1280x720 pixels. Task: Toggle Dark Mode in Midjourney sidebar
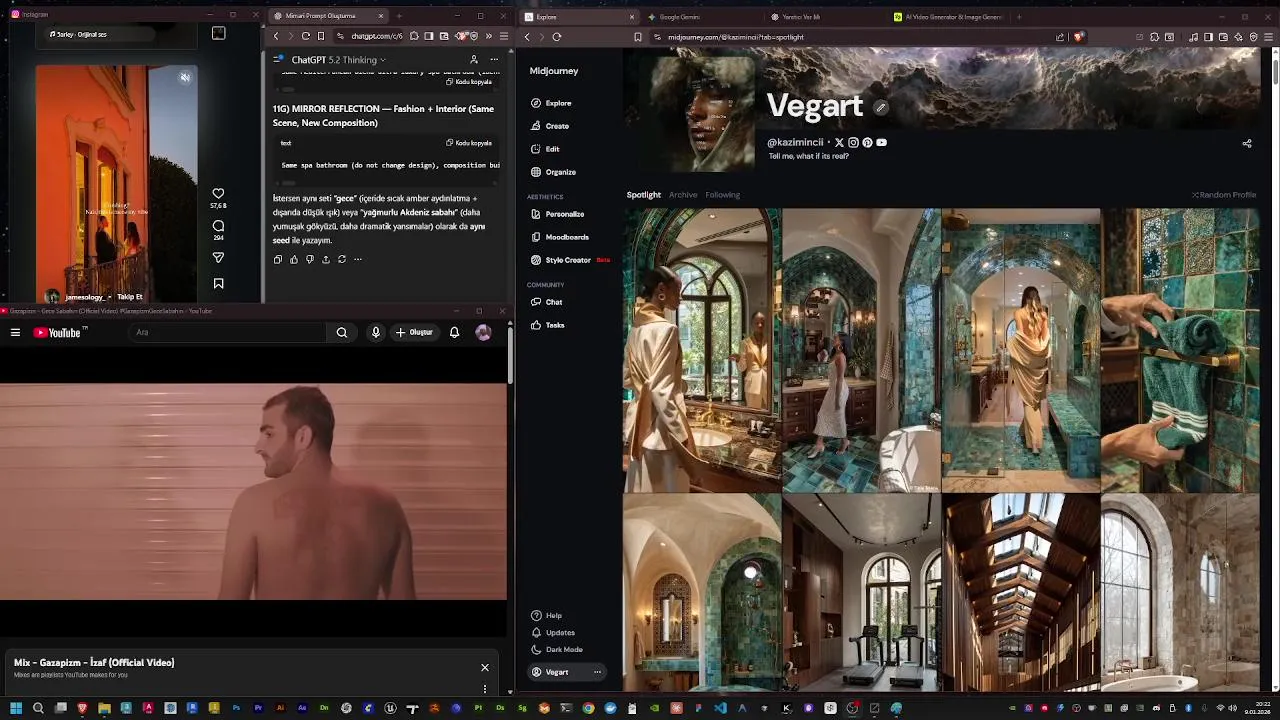point(557,650)
